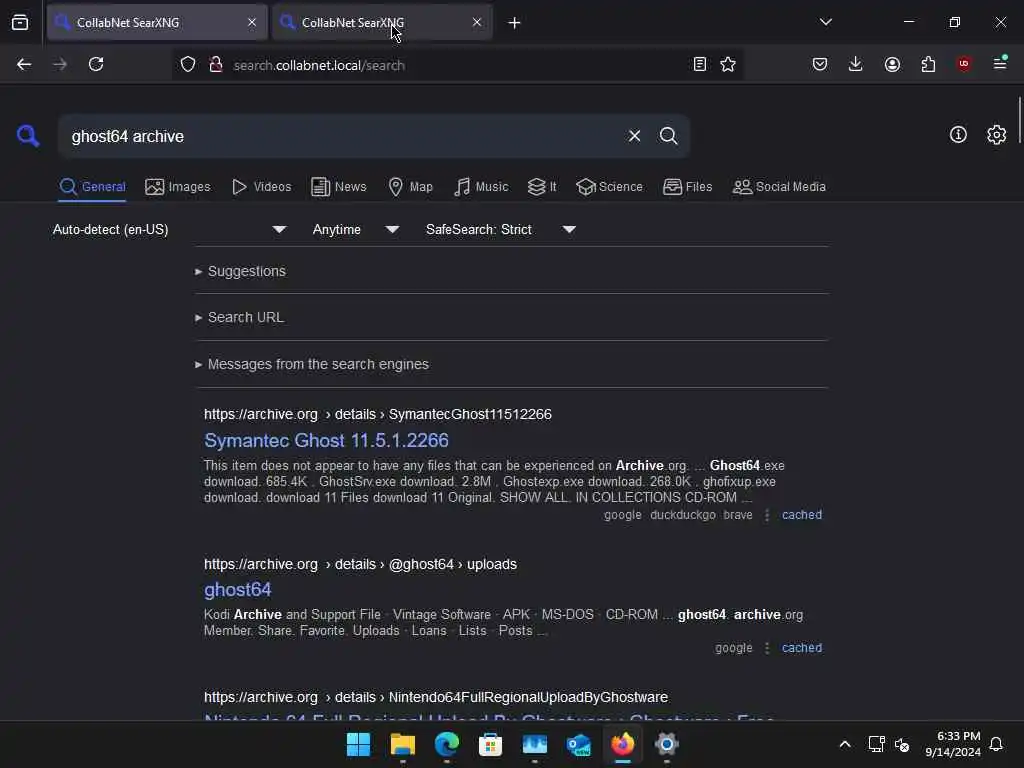Switch to the It category tab
This screenshot has height=768, width=1024.
(x=542, y=187)
